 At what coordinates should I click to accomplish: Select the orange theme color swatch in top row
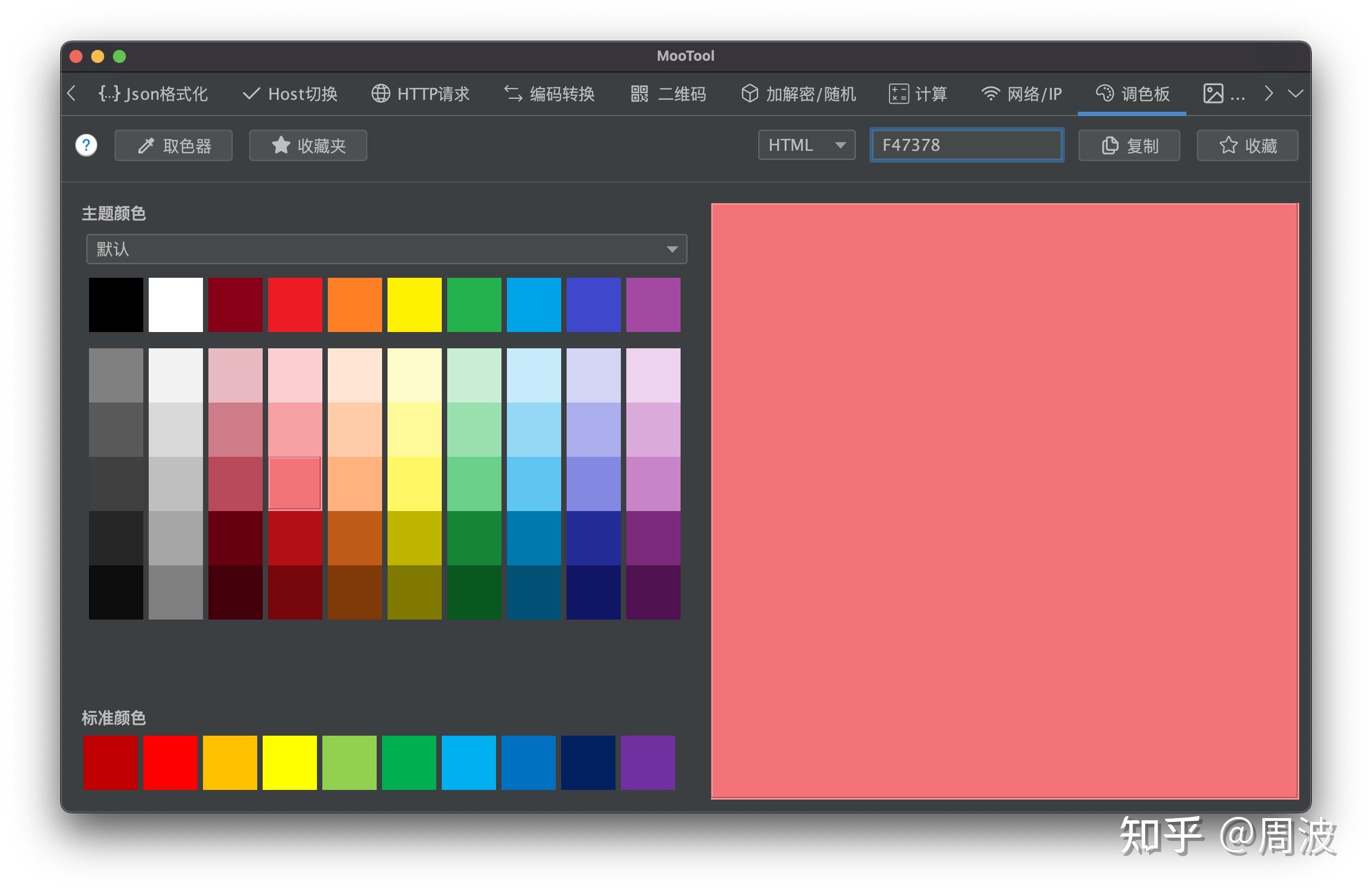[354, 305]
